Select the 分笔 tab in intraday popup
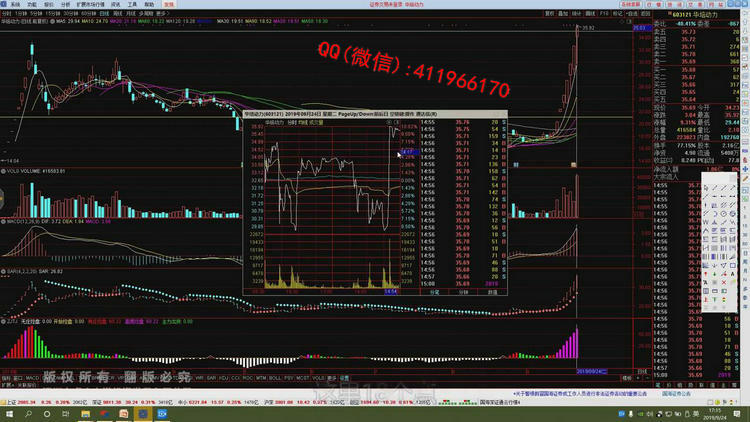The image size is (750, 422). pyautogui.click(x=434, y=291)
